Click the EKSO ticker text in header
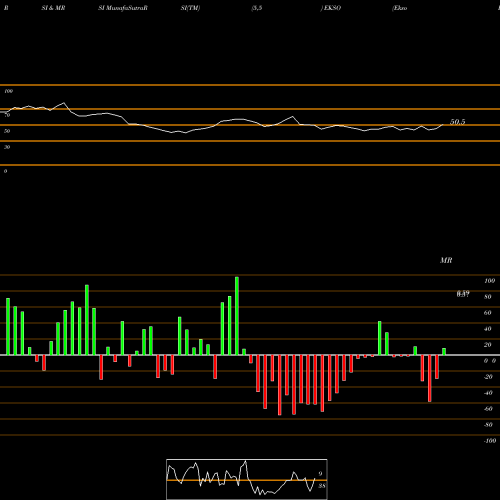Screen dimensions: 500x500 332,8
